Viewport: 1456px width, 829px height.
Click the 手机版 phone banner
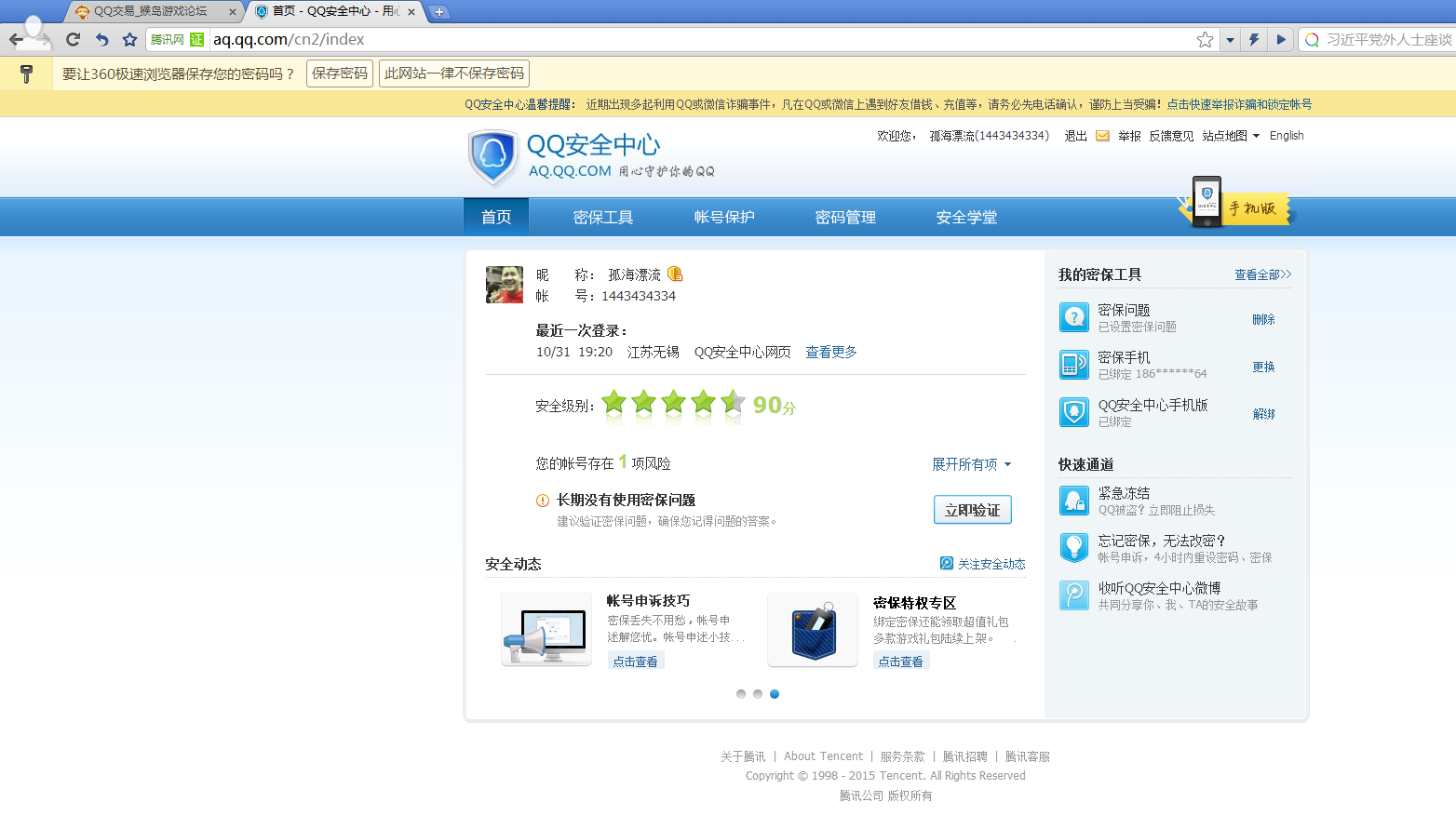point(1236,203)
